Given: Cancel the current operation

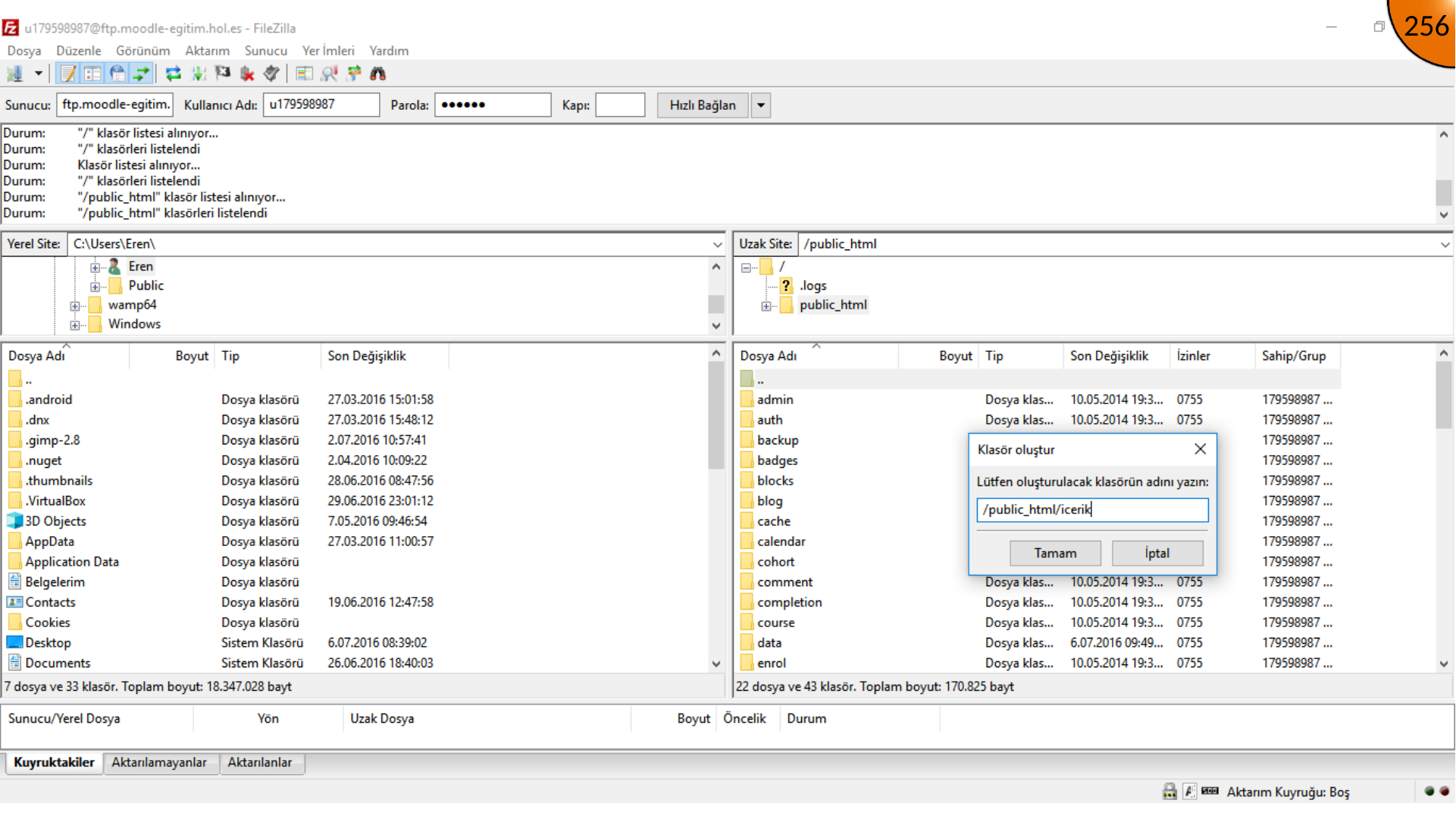Looking at the screenshot, I should pos(222,74).
